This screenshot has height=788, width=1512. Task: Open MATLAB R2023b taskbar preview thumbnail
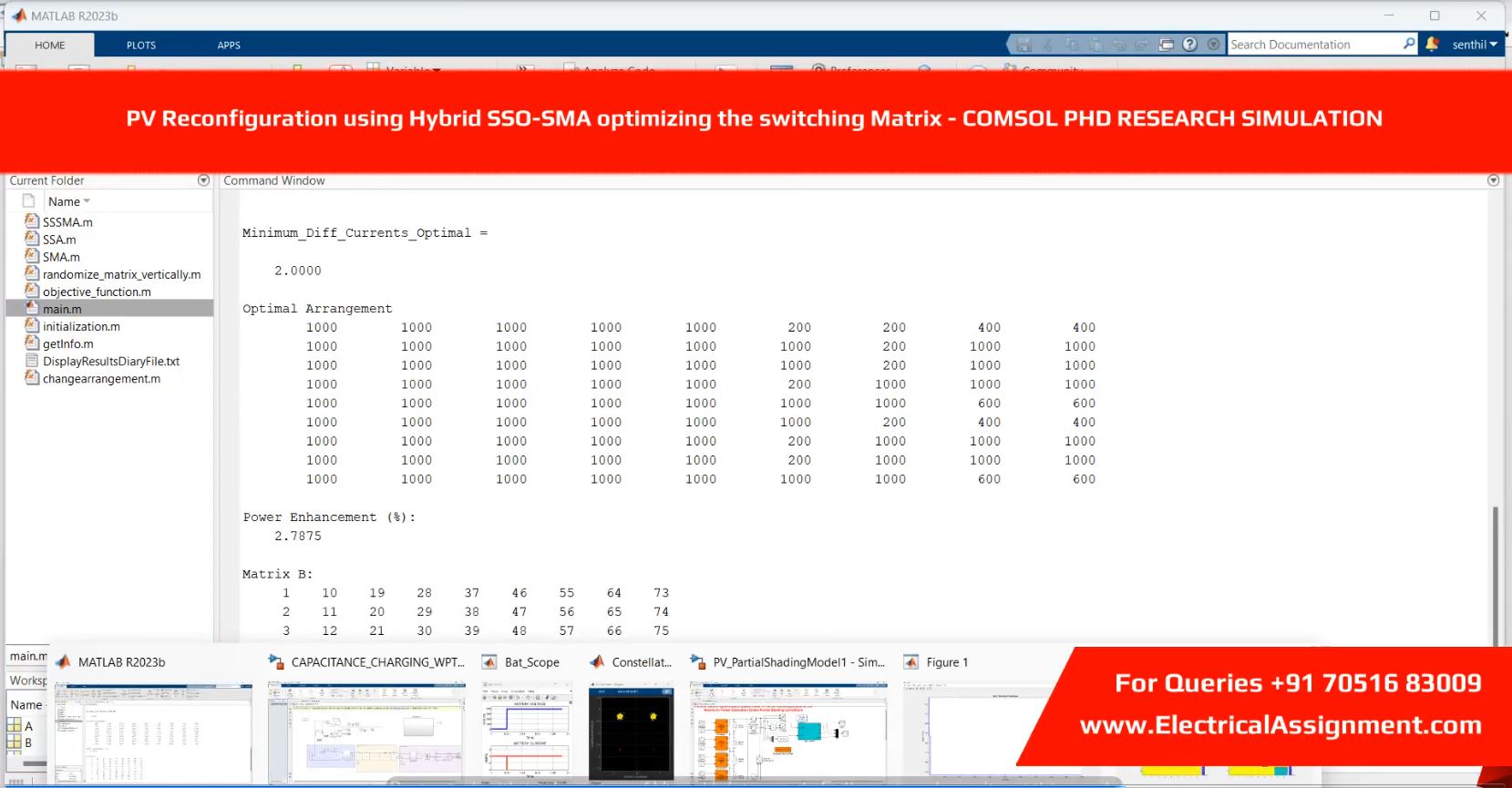click(153, 732)
